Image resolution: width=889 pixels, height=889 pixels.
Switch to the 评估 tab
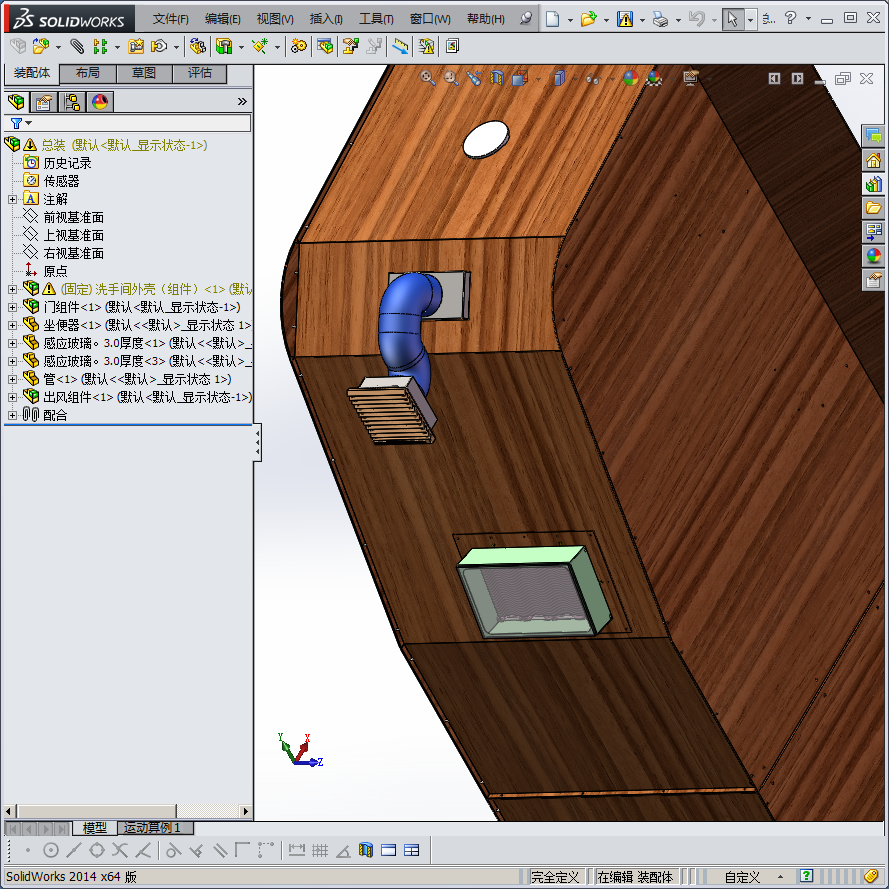tap(200, 73)
